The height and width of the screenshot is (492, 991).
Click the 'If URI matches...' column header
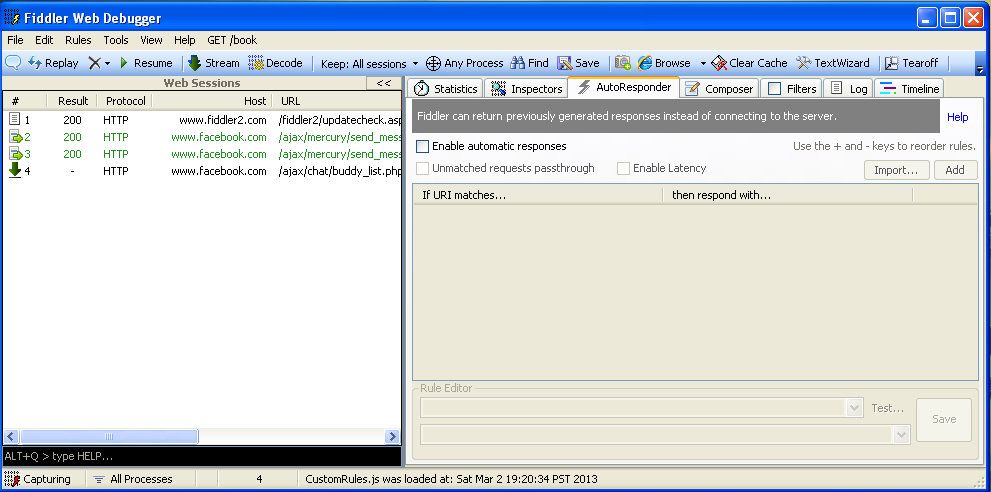pyautogui.click(x=538, y=195)
